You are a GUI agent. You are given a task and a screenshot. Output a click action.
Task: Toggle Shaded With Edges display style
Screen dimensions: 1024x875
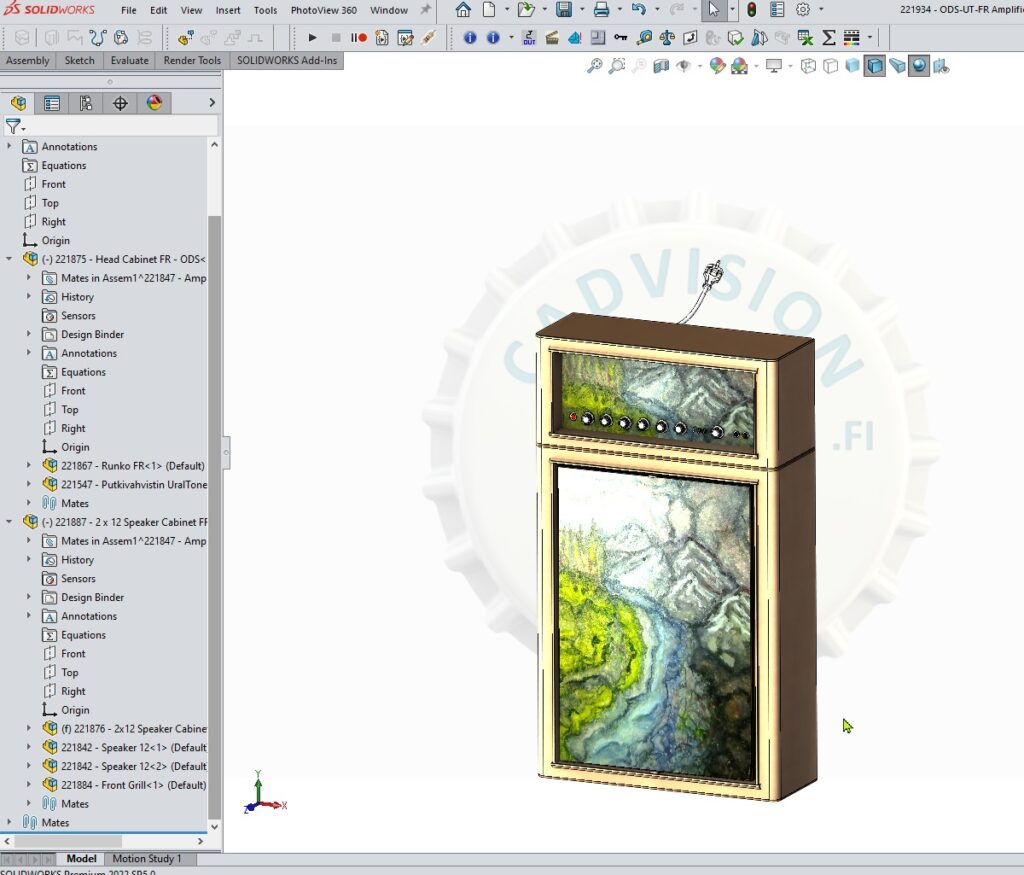(875, 66)
